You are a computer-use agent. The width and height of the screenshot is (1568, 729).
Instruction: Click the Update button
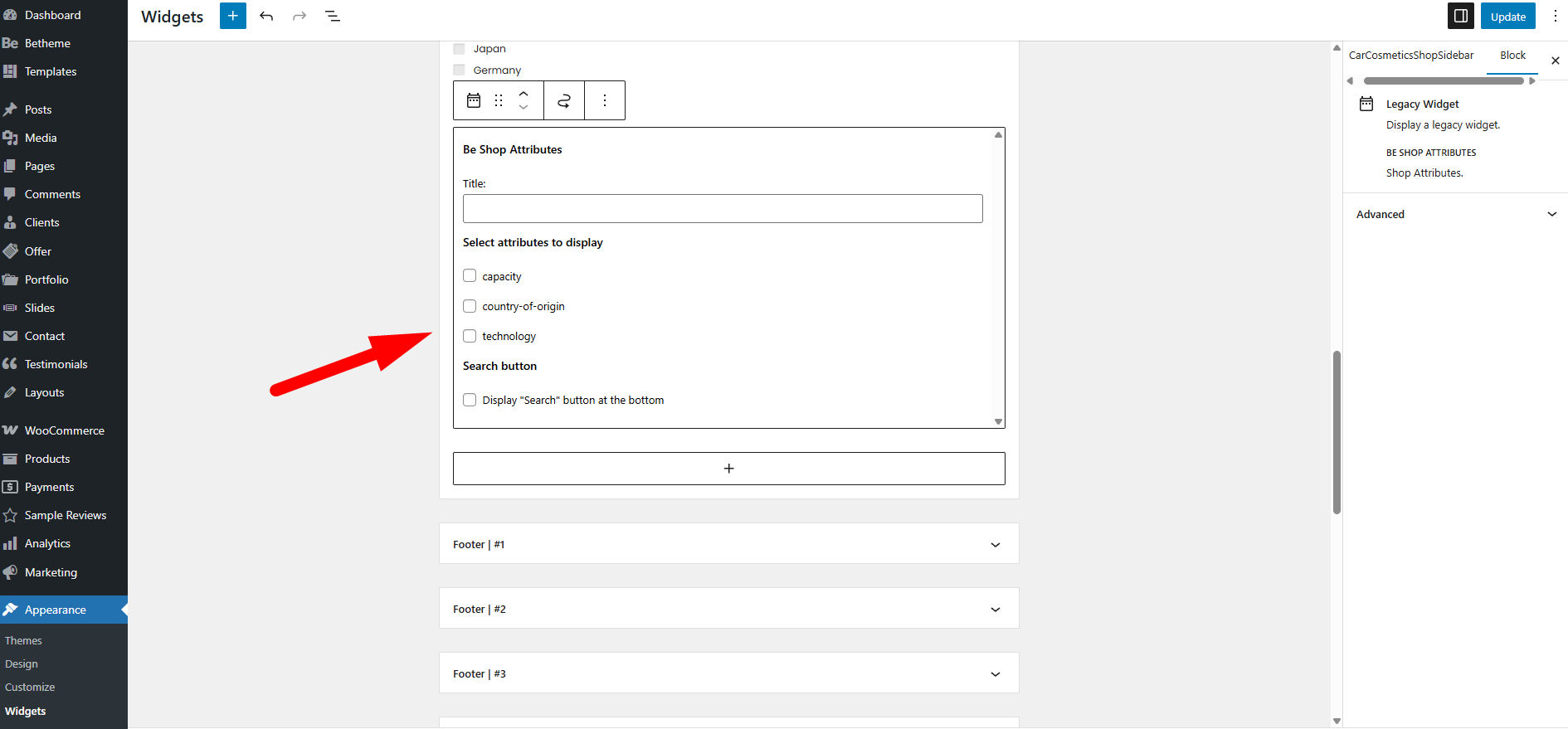[x=1507, y=17]
